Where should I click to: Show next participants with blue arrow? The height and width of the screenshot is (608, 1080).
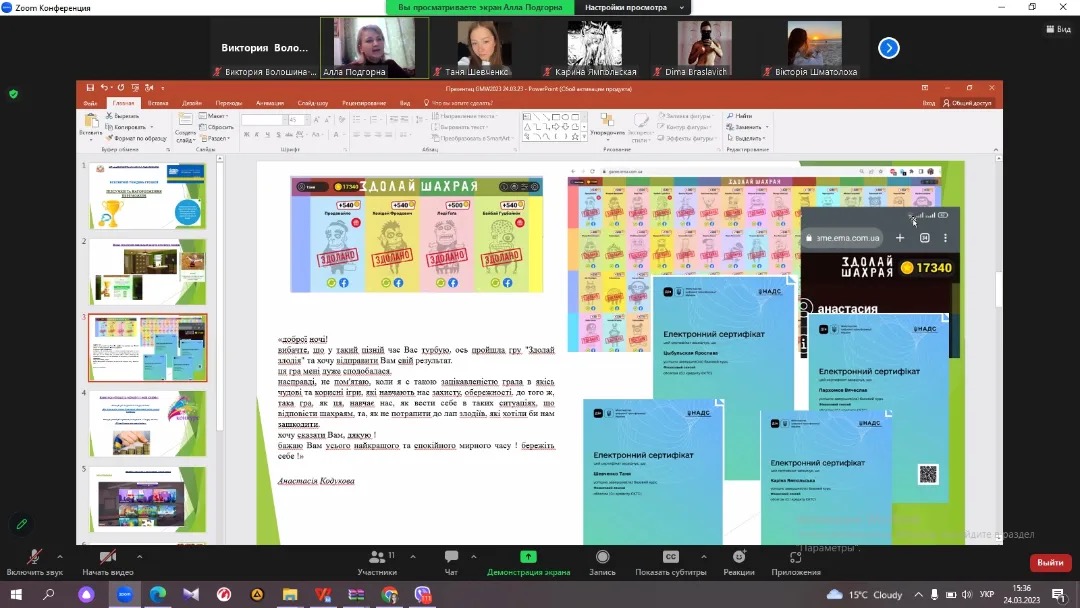click(888, 47)
